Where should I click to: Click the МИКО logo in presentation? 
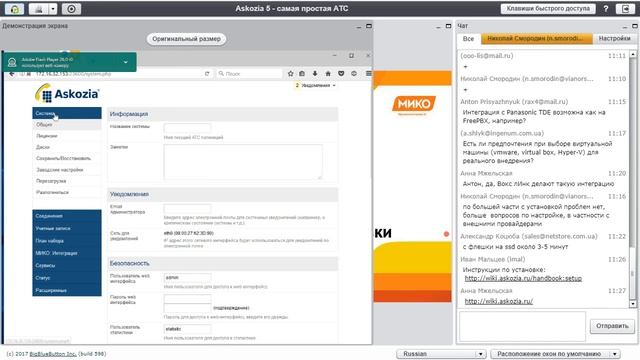(x=413, y=104)
